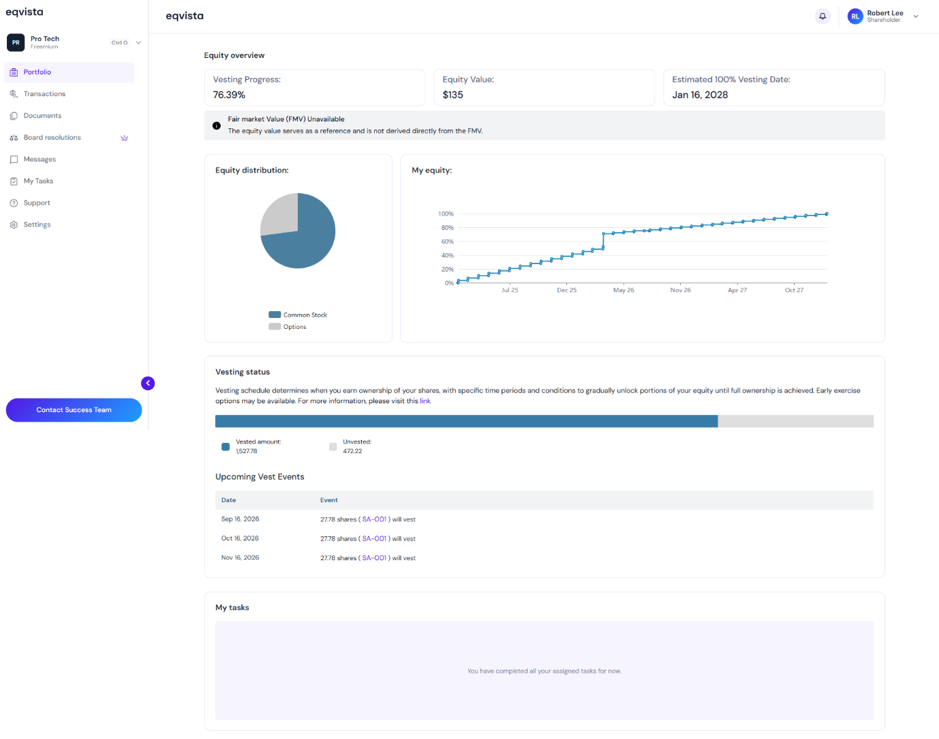Click the My Tasks clipboard icon
Screen dimensions: 939x739
tap(14, 181)
